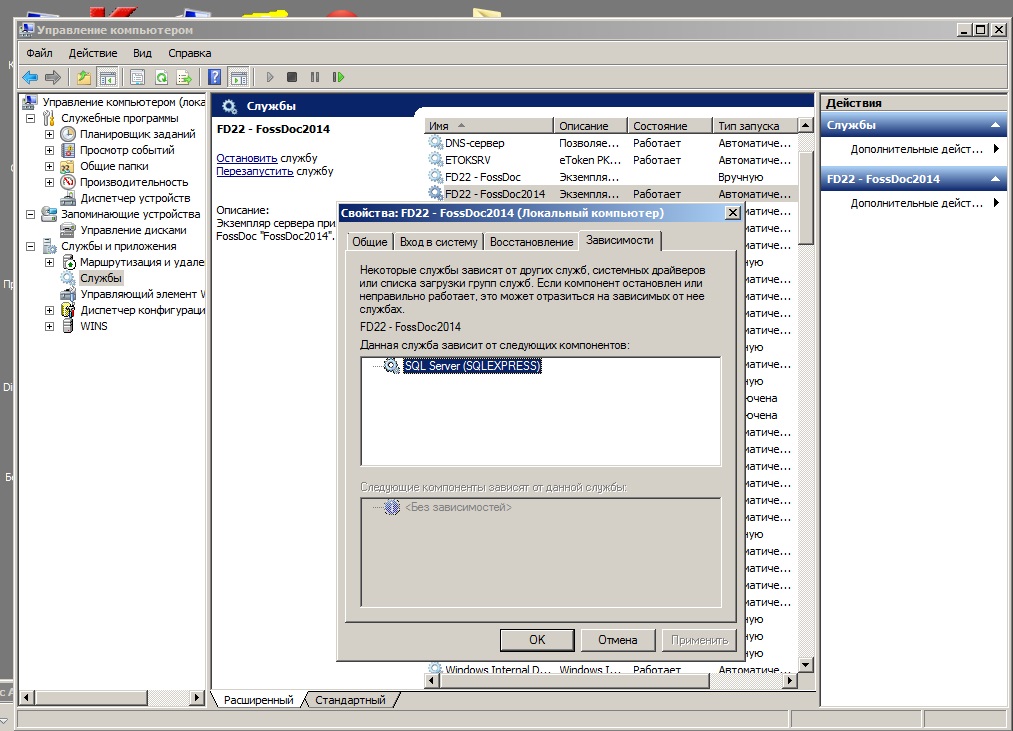This screenshot has height=731, width=1013.
Task: Click the Pause service icon
Action: [315, 77]
